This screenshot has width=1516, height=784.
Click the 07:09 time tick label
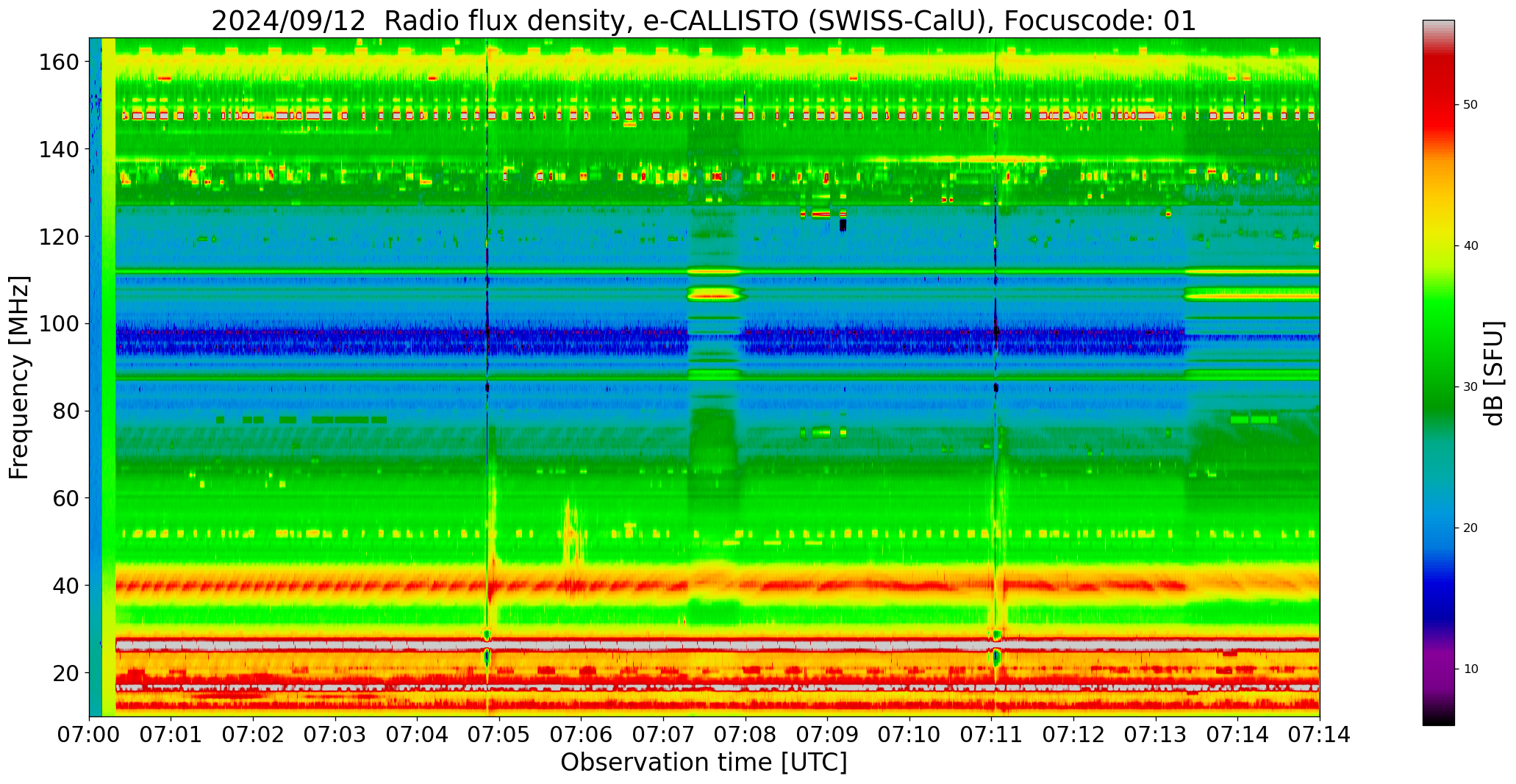(x=828, y=735)
